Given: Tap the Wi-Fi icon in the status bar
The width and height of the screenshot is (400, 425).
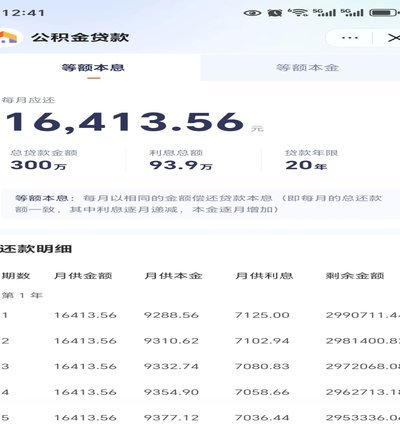Looking at the screenshot, I should pos(298,13).
